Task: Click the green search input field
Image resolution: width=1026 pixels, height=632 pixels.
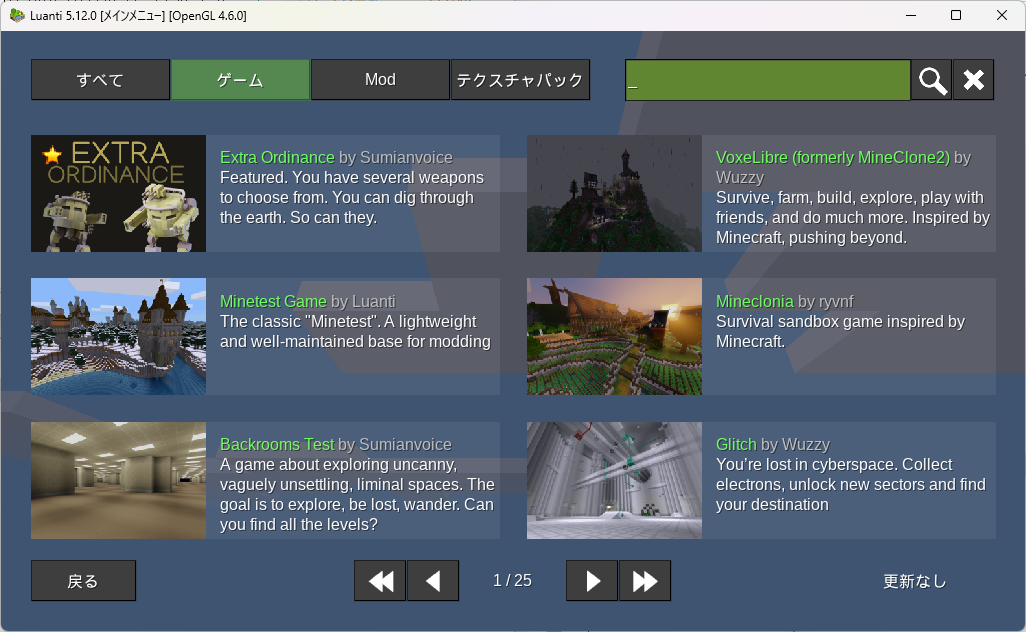Action: click(768, 80)
